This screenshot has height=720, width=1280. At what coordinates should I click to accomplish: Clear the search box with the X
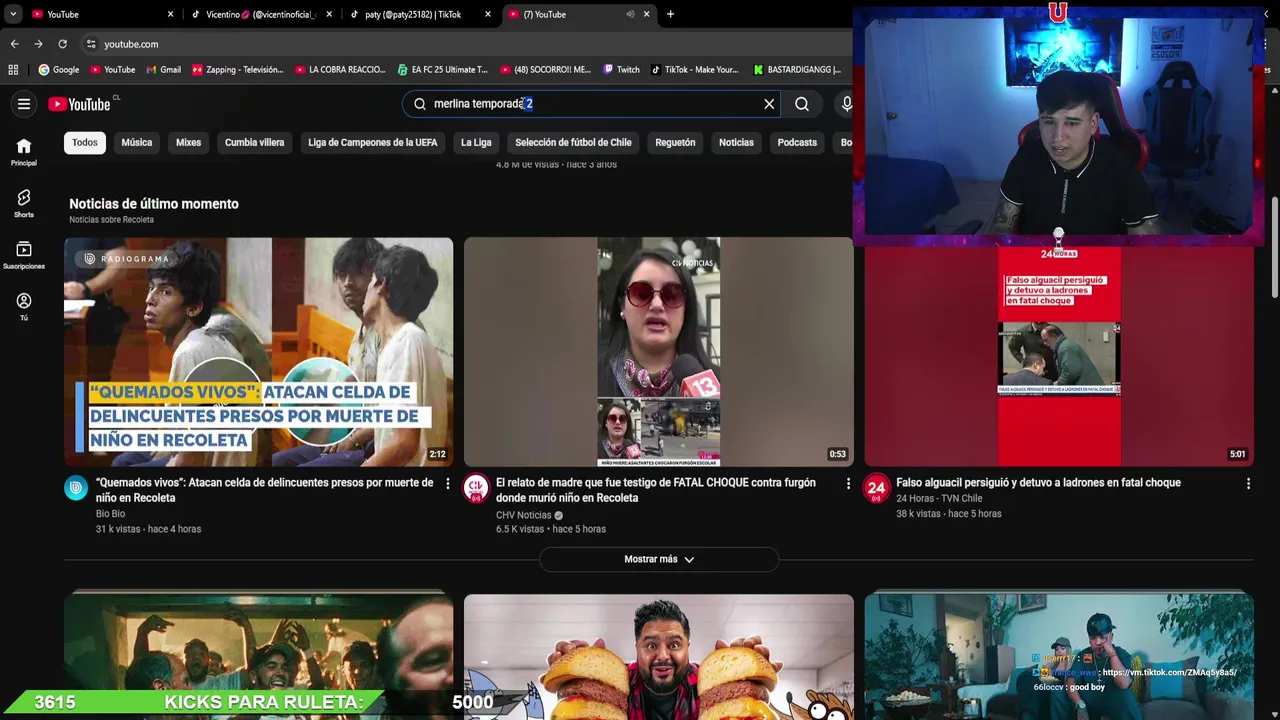769,104
